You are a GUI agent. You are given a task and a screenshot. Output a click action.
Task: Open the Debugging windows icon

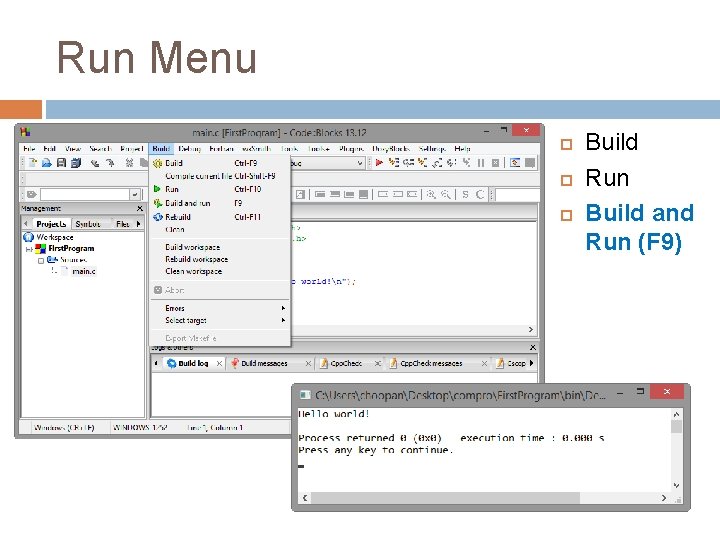coord(515,163)
